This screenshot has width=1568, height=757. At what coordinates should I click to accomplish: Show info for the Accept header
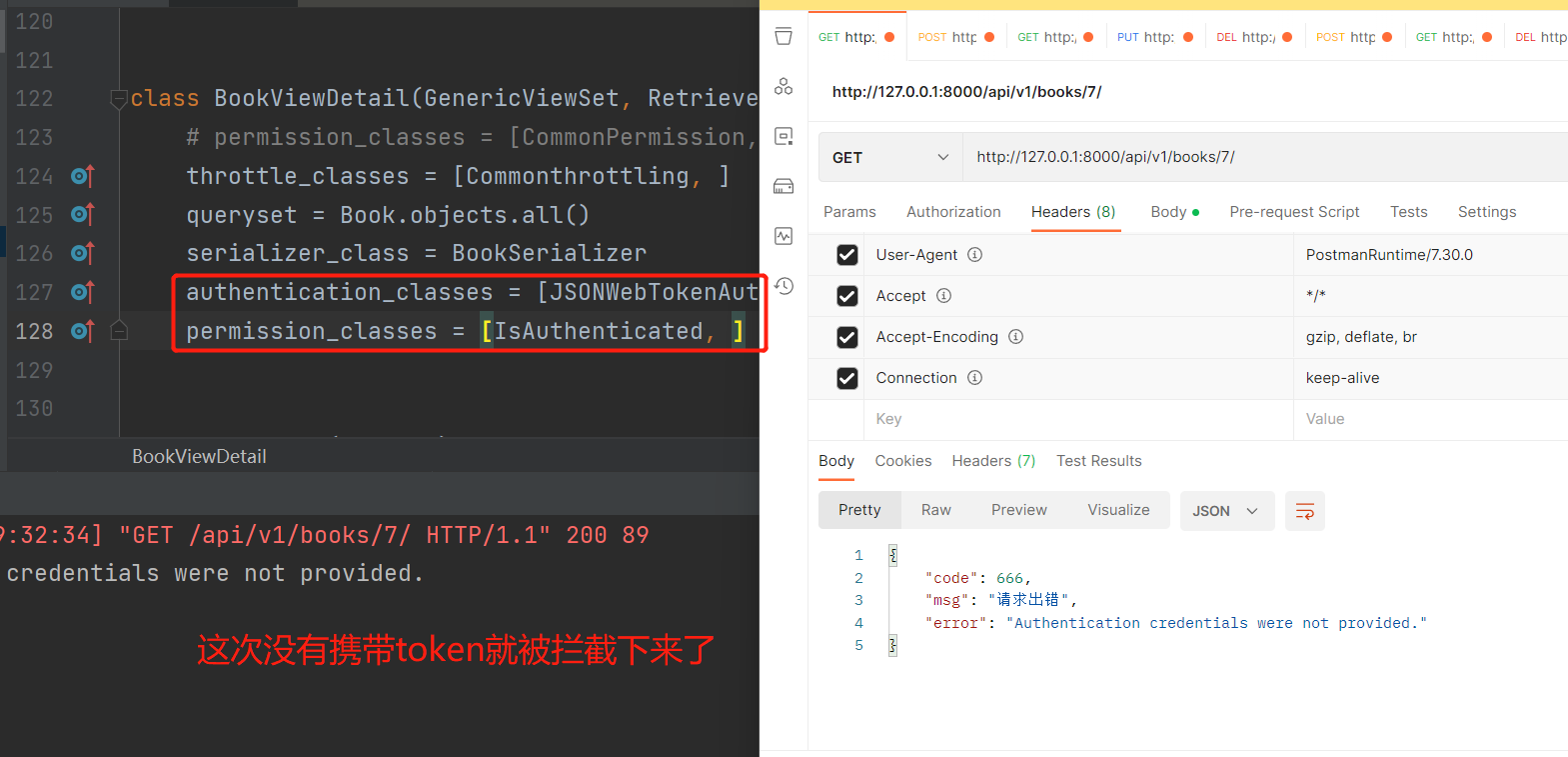click(x=943, y=296)
